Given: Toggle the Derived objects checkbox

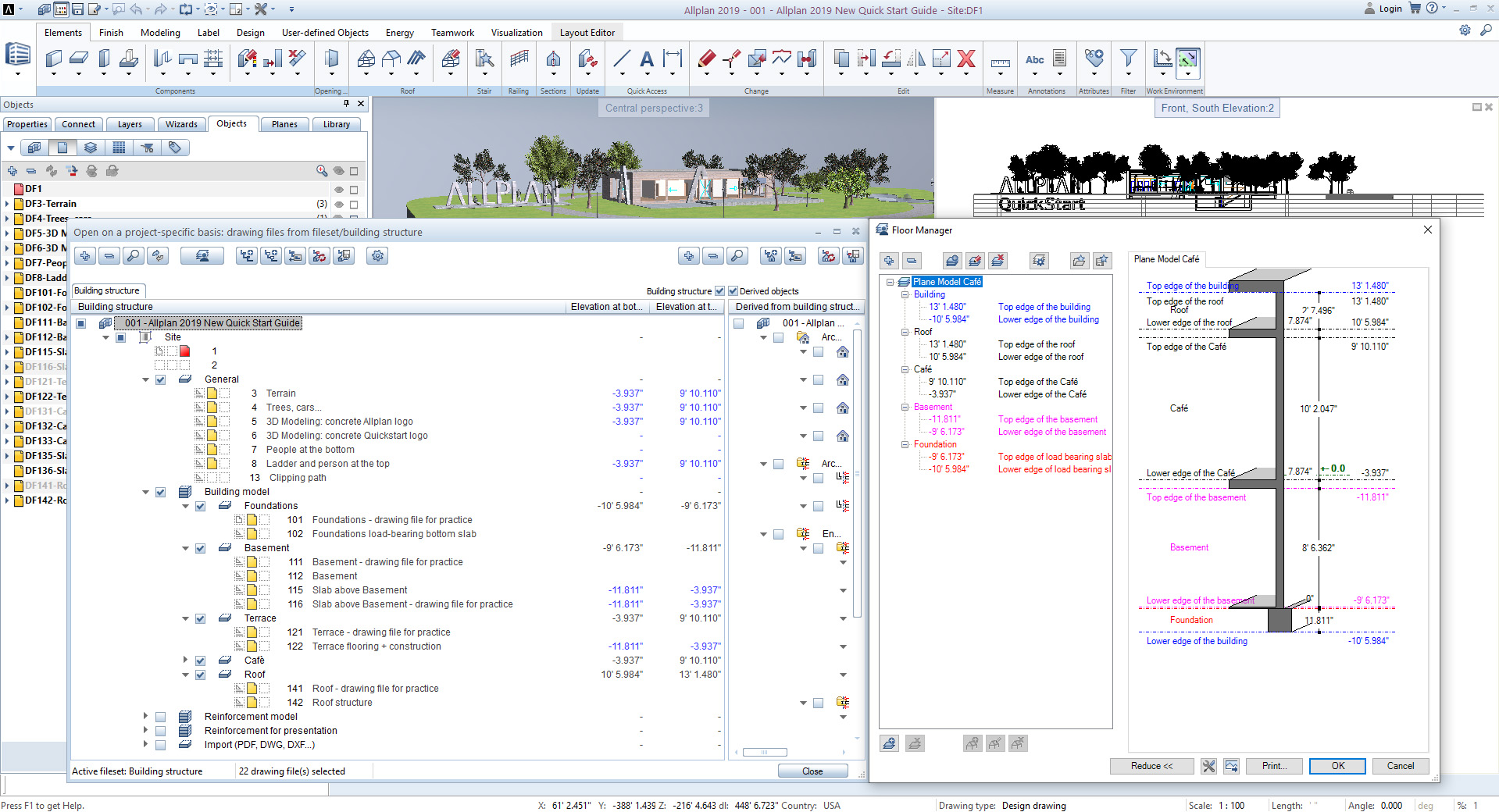Looking at the screenshot, I should click(x=733, y=290).
